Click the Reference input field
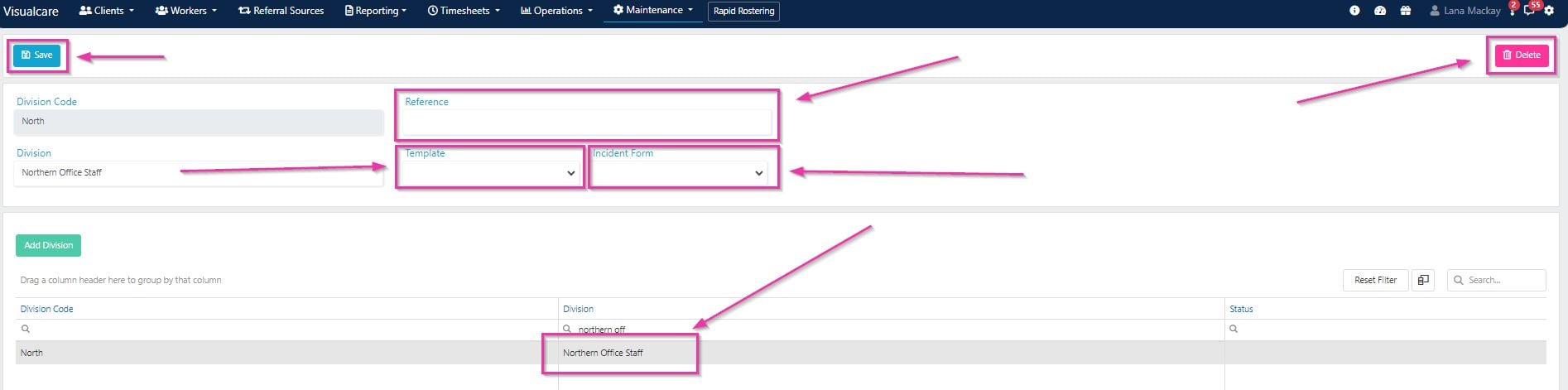This screenshot has height=390, width=1568. [586, 122]
